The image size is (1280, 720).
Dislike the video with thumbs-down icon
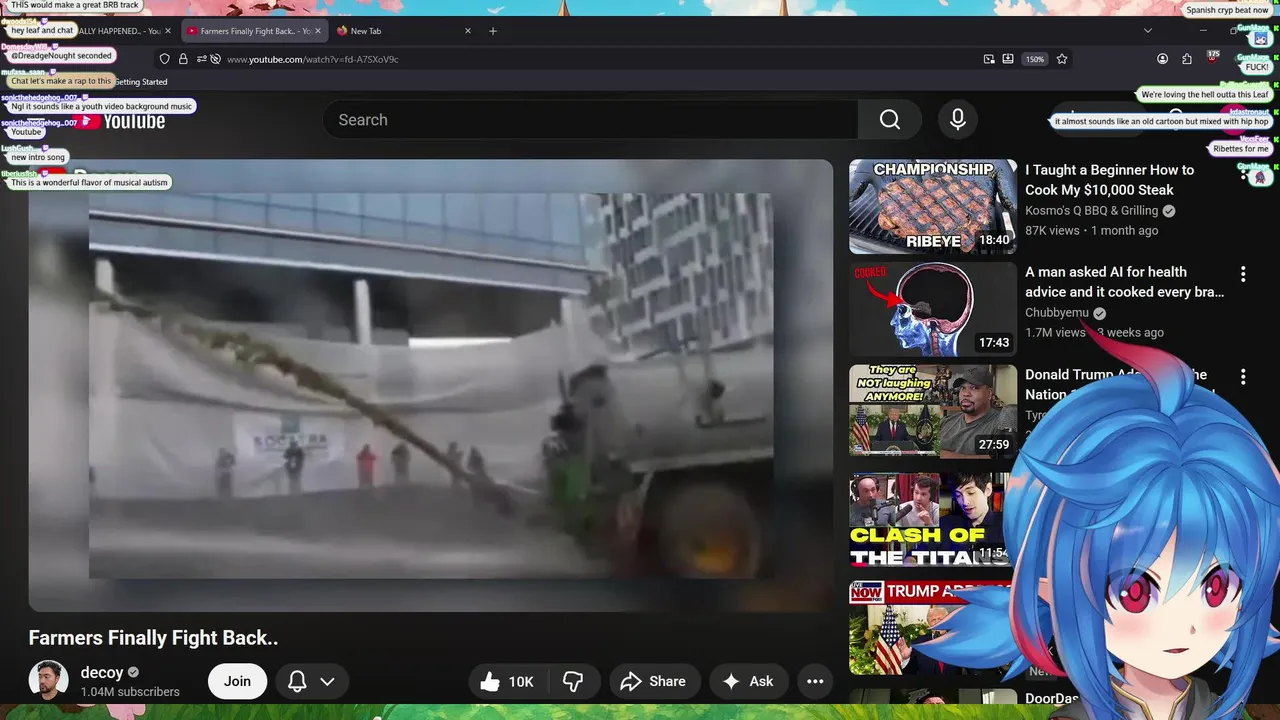pos(573,681)
